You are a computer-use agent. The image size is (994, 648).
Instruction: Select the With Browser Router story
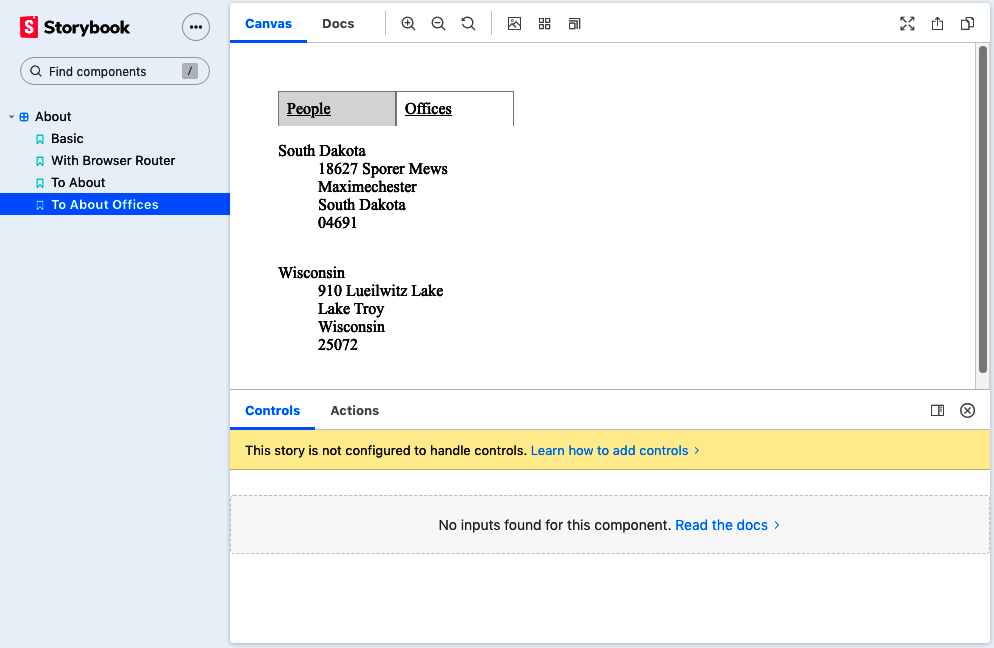pos(113,161)
